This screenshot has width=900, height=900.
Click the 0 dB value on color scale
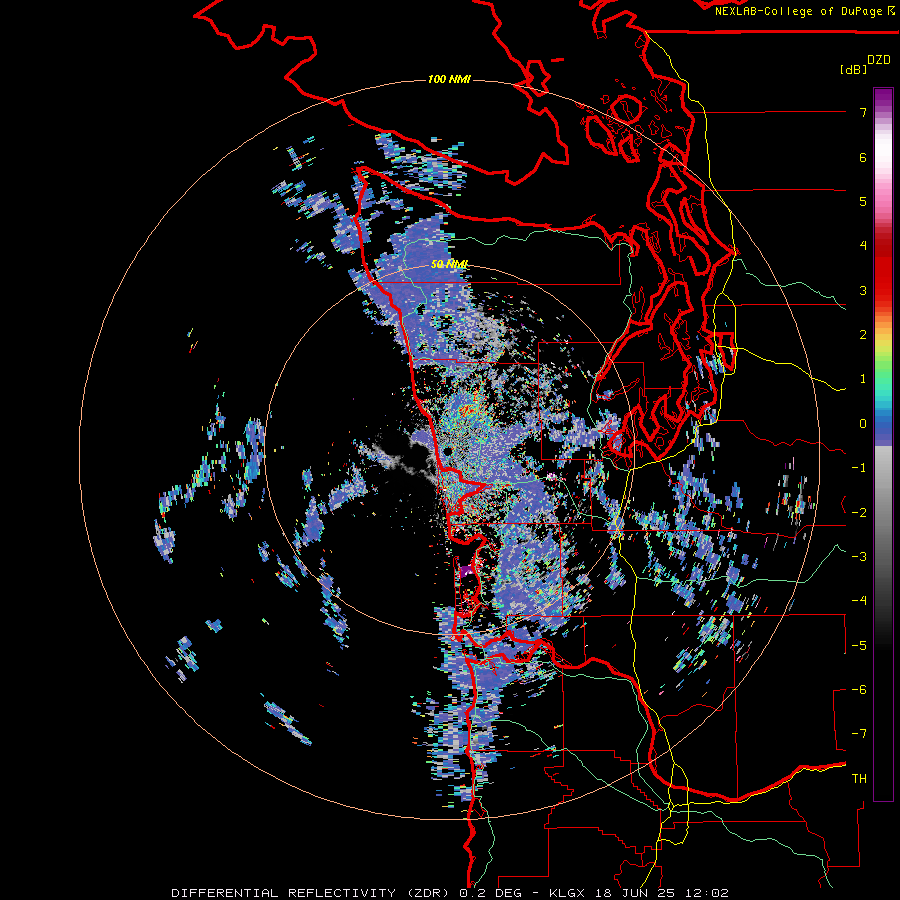(863, 424)
